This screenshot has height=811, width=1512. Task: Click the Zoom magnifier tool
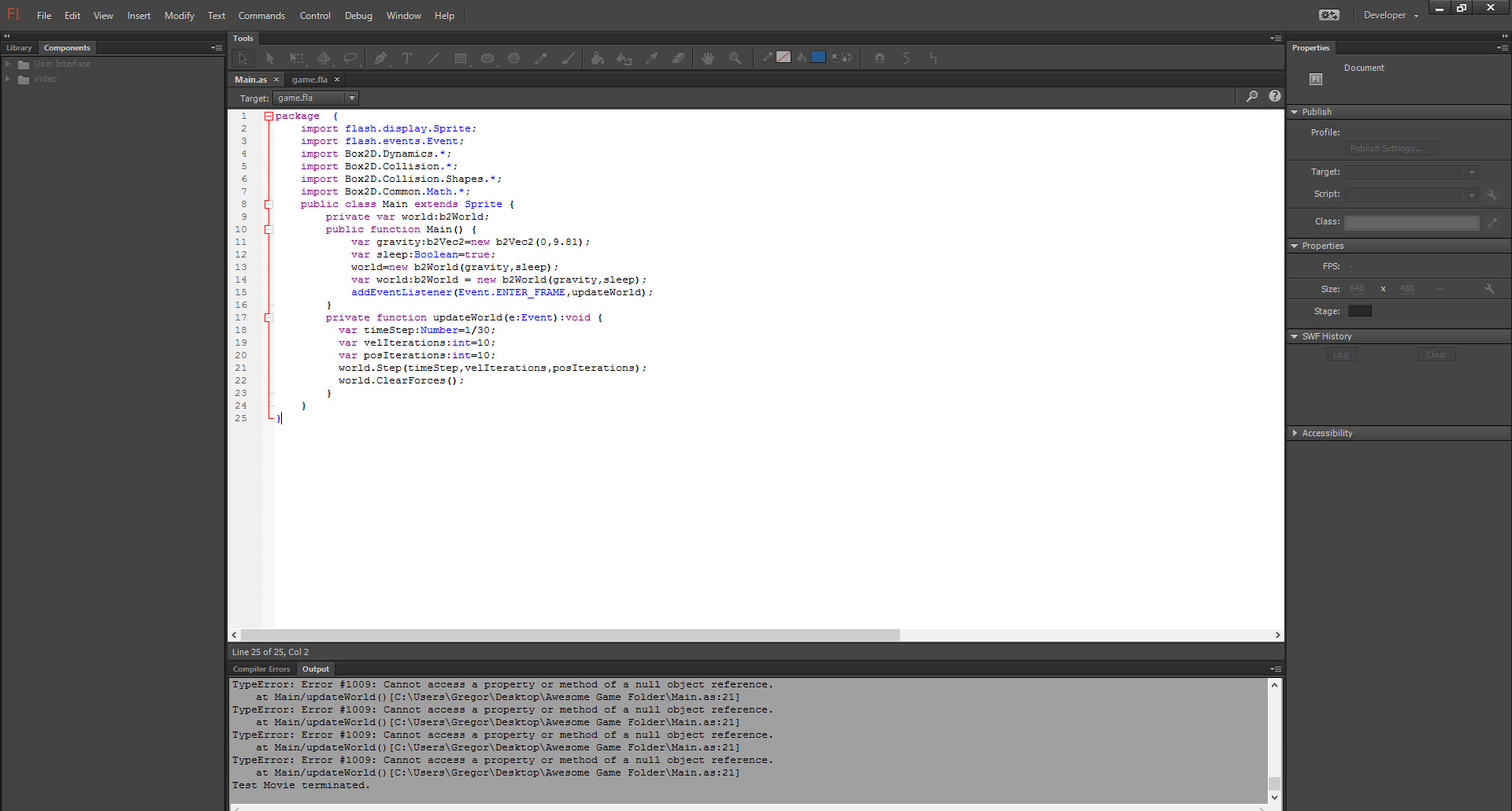coord(735,58)
